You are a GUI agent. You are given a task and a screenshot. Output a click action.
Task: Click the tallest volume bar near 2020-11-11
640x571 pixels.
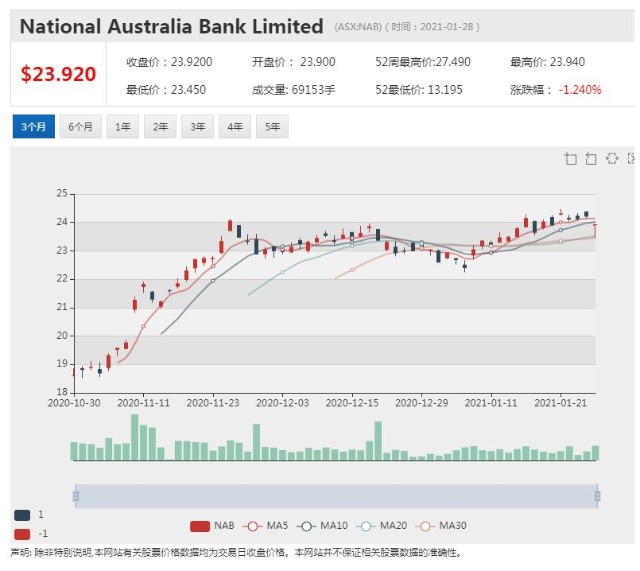tap(135, 438)
